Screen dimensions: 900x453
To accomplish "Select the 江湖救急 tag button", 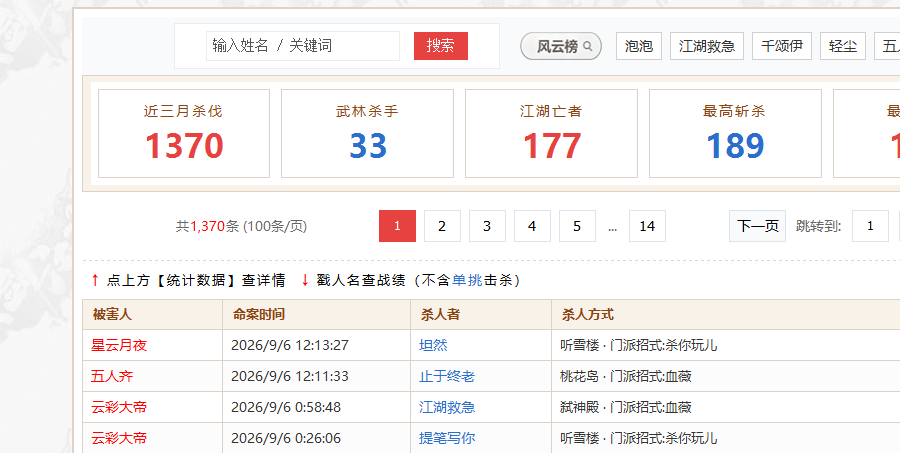I will coord(707,46).
